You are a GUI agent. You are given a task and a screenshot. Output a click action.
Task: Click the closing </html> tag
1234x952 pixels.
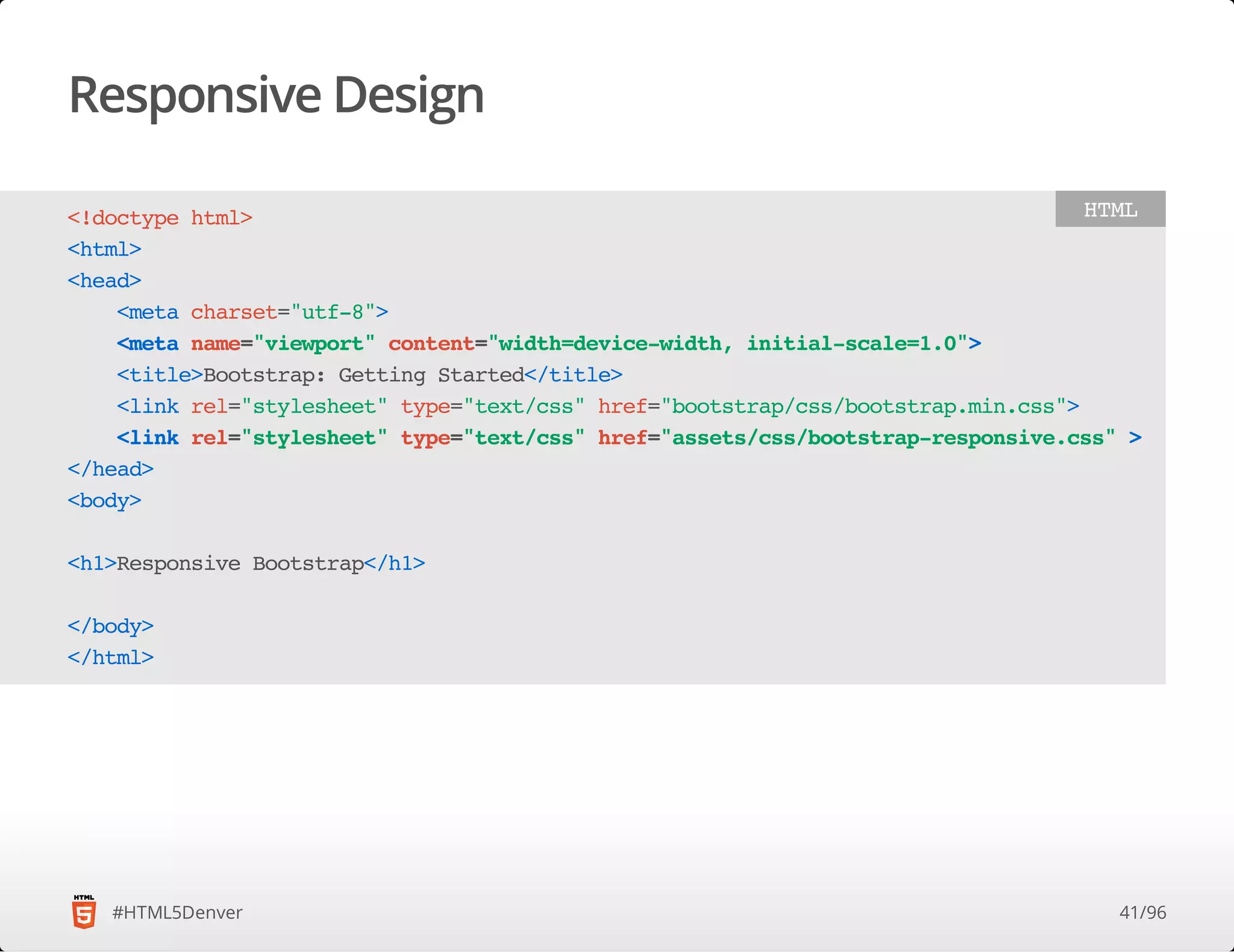point(110,657)
